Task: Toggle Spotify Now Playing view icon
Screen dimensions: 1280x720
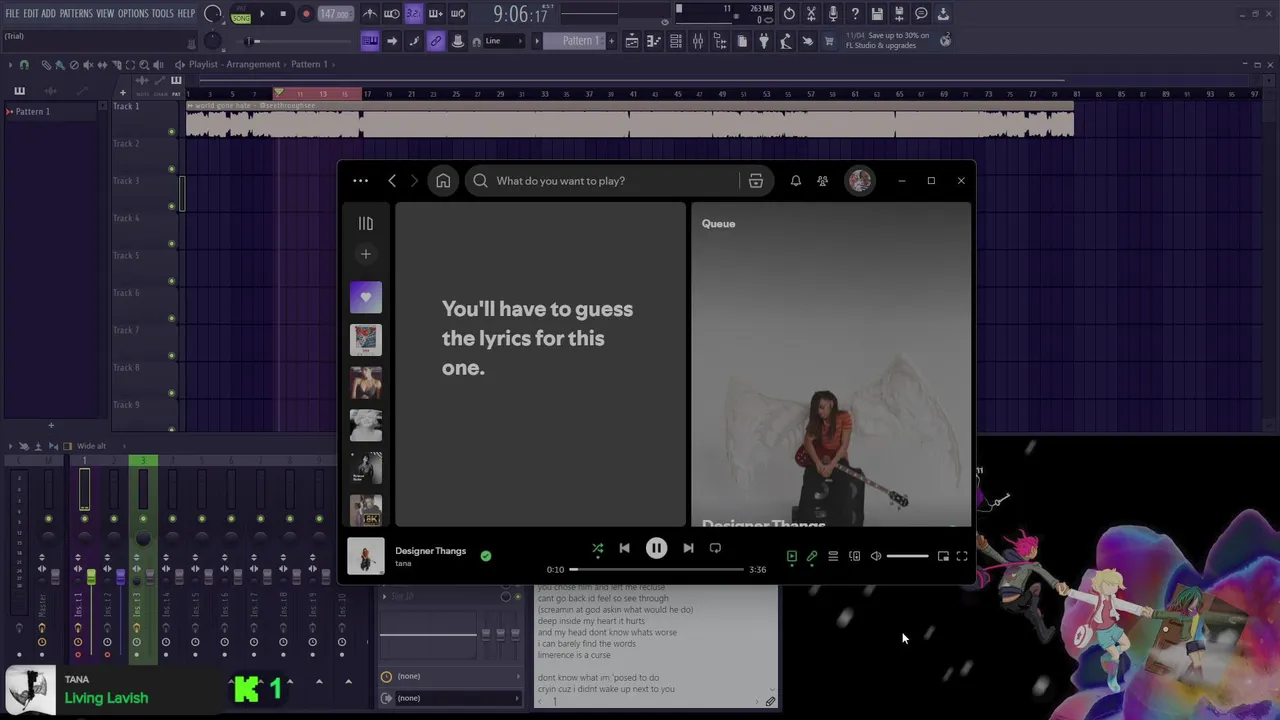Action: coord(791,556)
